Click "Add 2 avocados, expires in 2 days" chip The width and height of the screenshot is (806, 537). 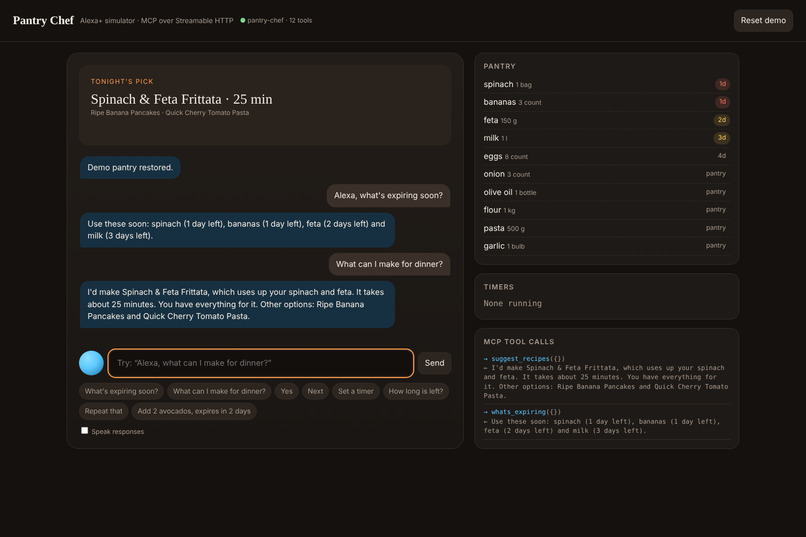click(x=194, y=411)
